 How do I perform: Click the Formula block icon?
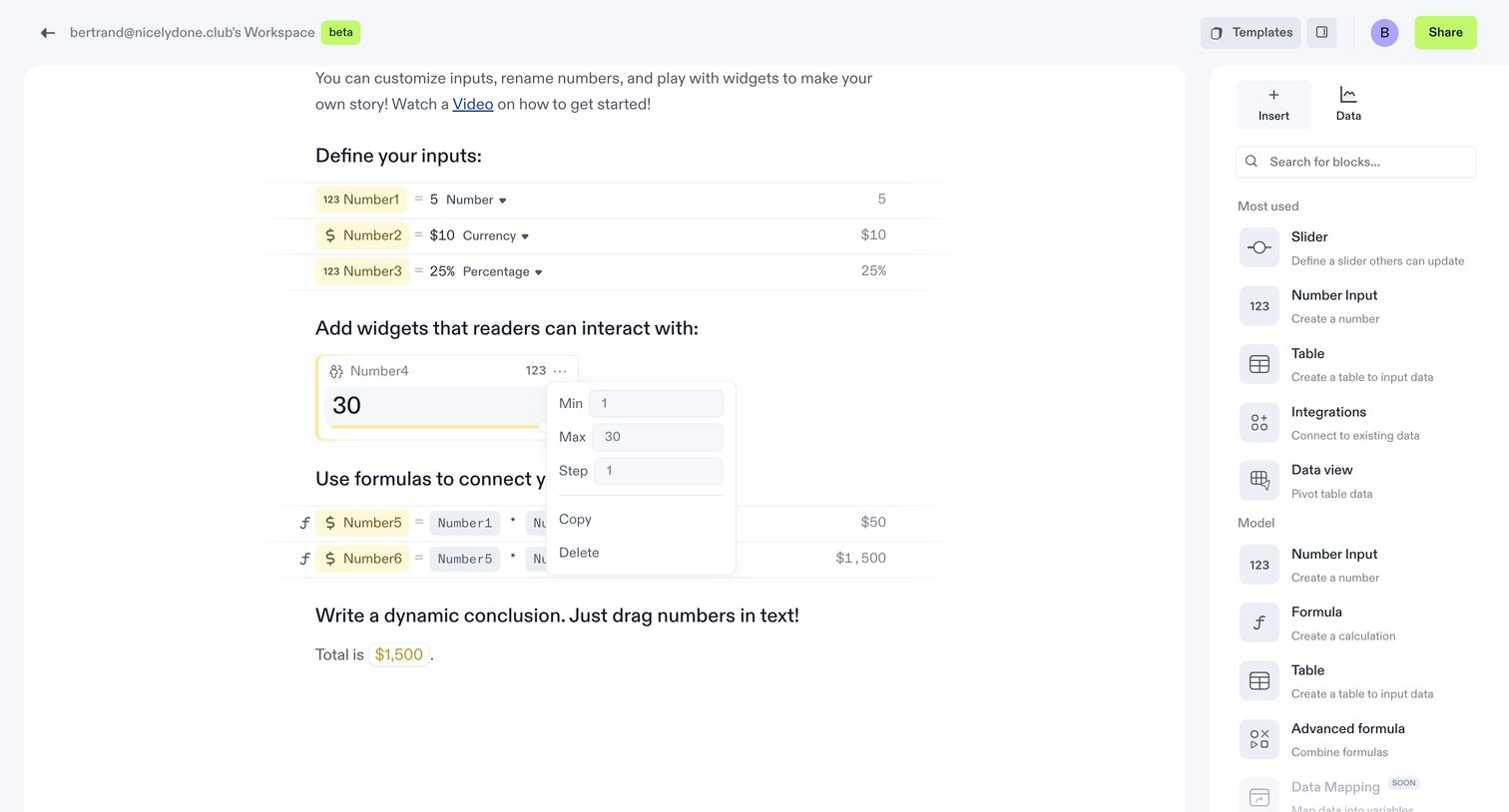[x=1259, y=623]
